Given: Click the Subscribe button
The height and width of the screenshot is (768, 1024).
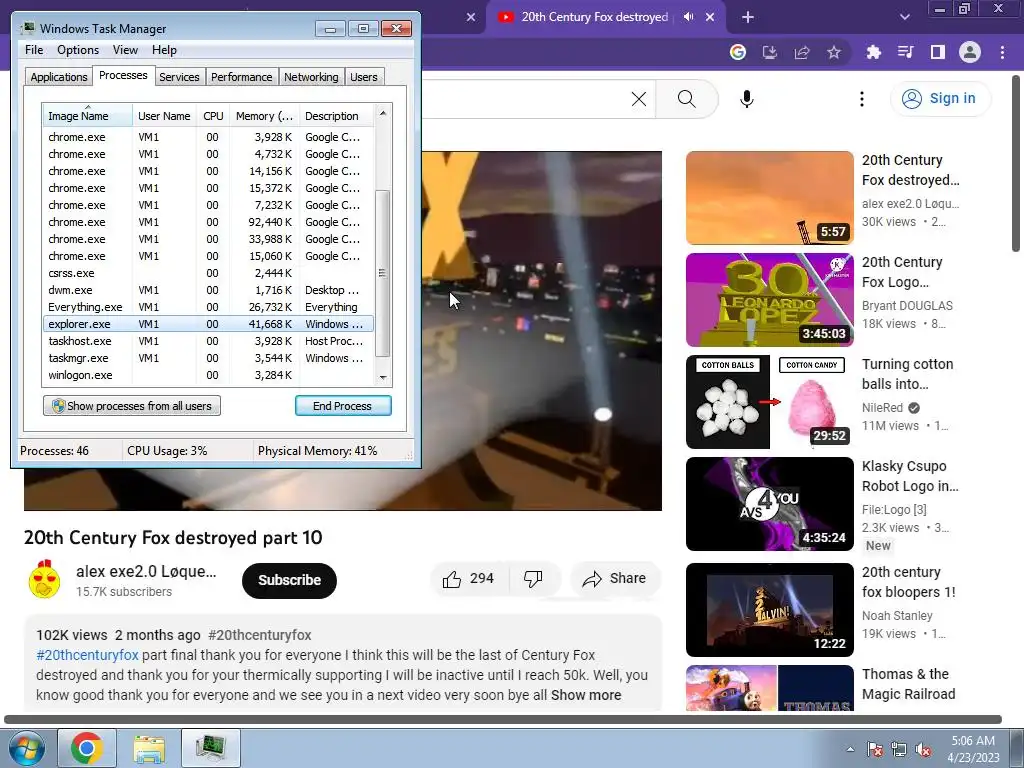Looking at the screenshot, I should click(289, 580).
